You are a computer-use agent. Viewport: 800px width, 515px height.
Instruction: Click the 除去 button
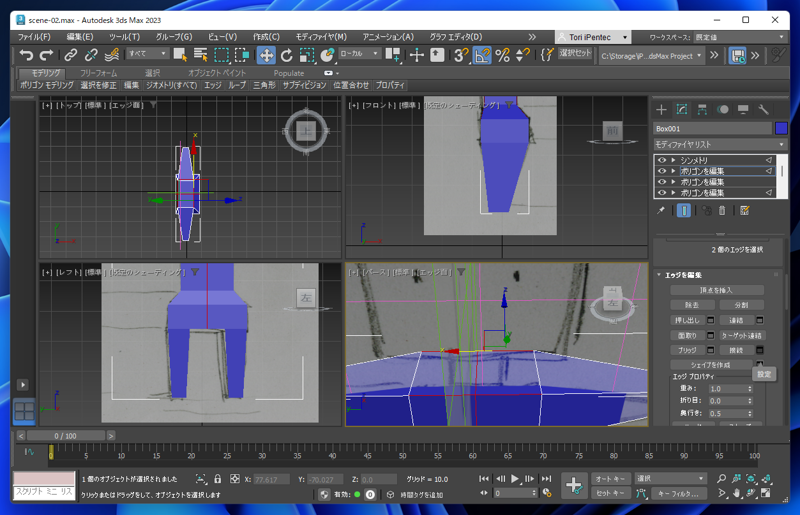pyautogui.click(x=692, y=305)
